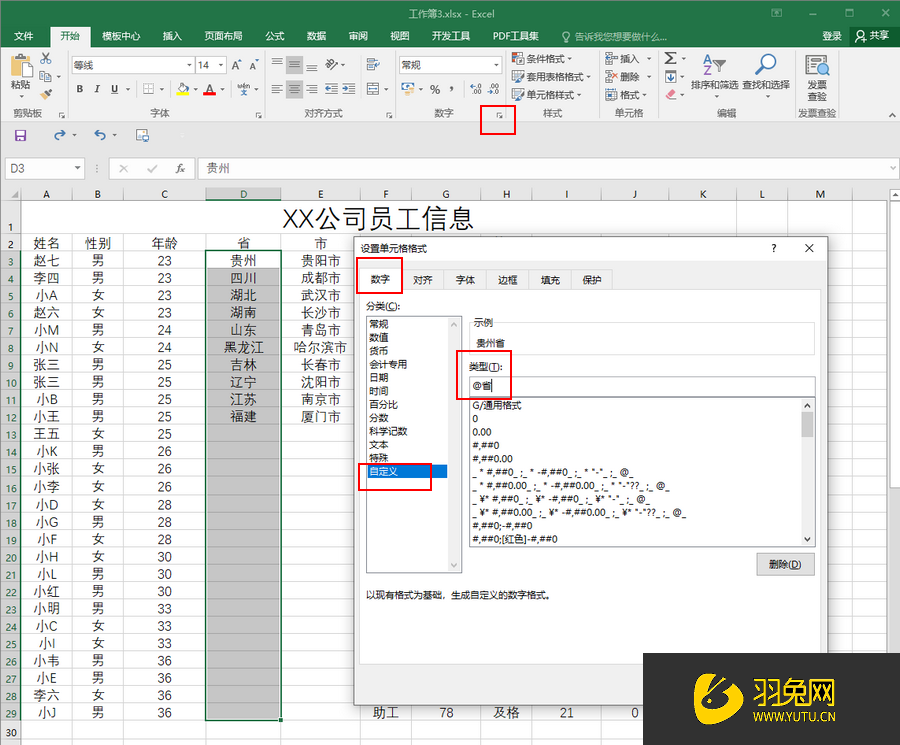Toggle the wrap text icon
Image resolution: width=900 pixels, height=745 pixels.
pyautogui.click(x=373, y=64)
